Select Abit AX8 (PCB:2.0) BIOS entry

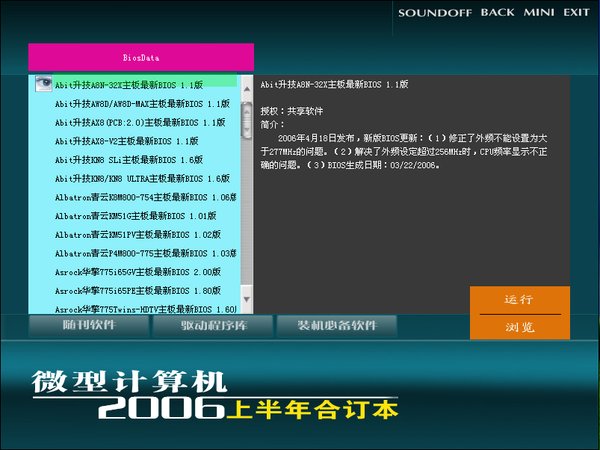coord(138,122)
